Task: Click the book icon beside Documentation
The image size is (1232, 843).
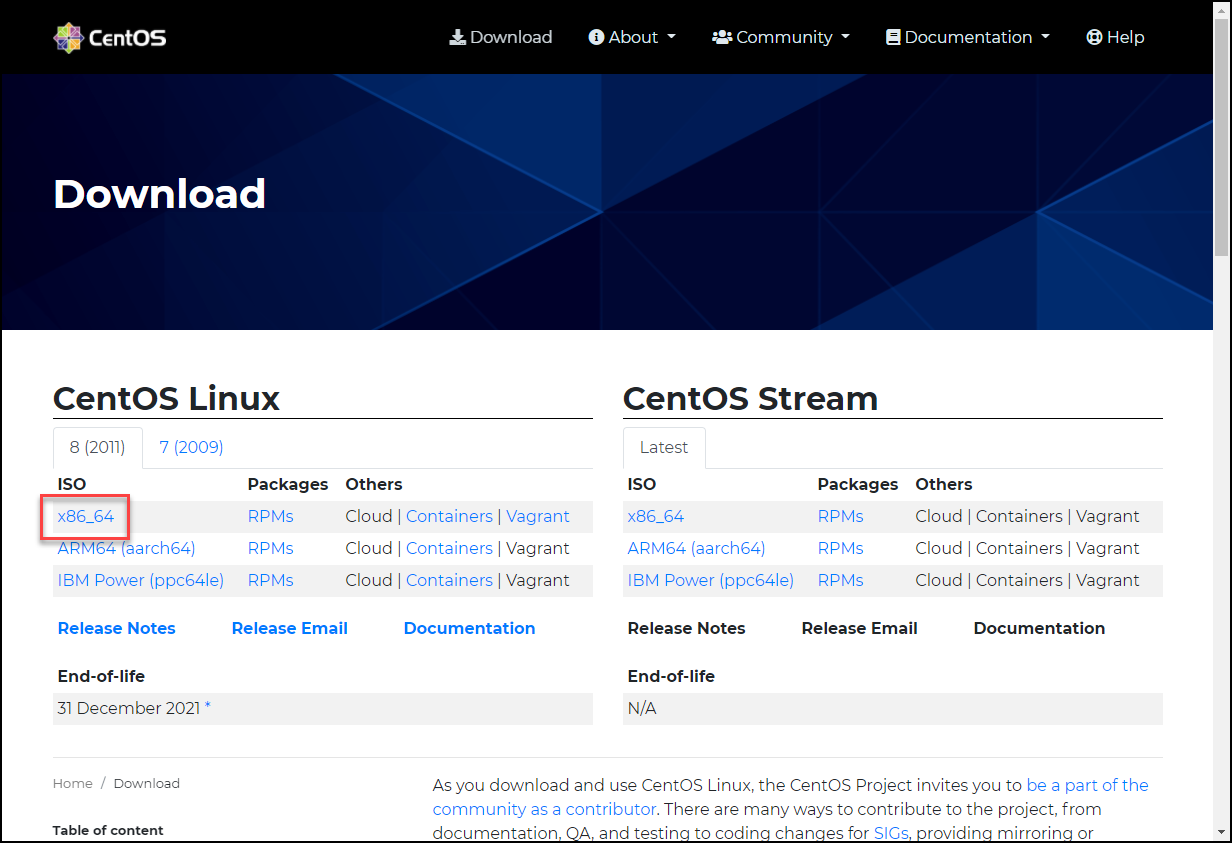Action: (x=893, y=37)
